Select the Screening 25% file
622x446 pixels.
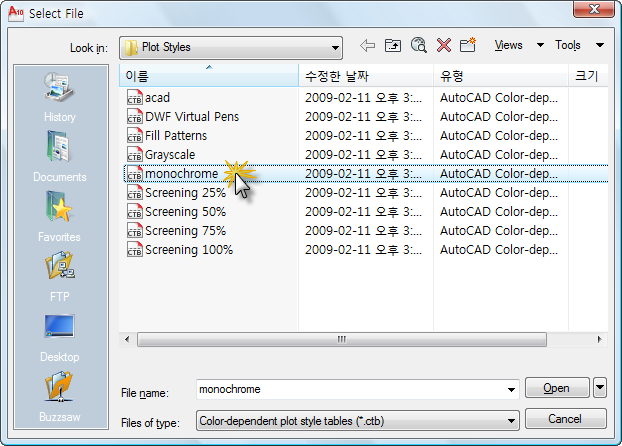pos(185,192)
